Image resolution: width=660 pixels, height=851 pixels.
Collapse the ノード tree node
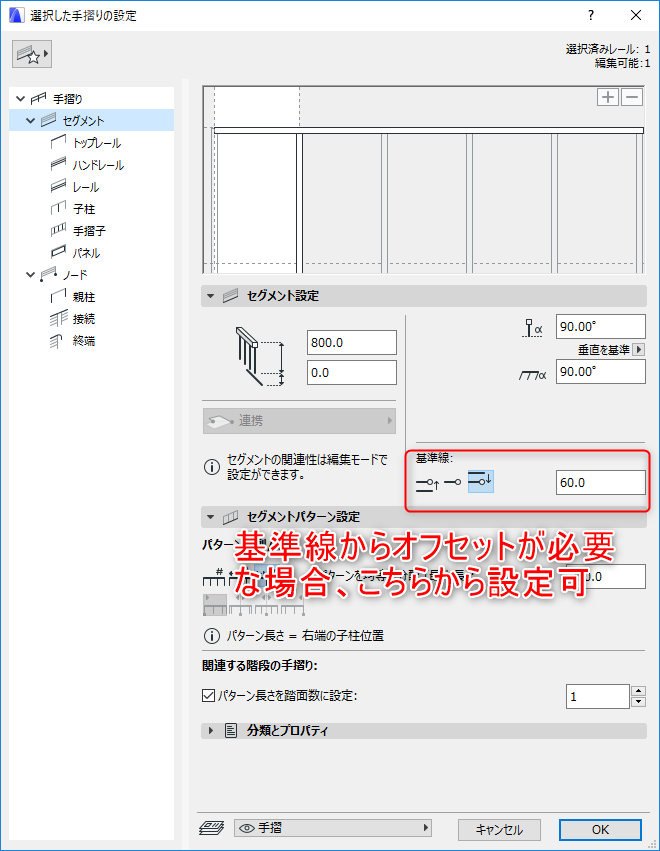30,275
